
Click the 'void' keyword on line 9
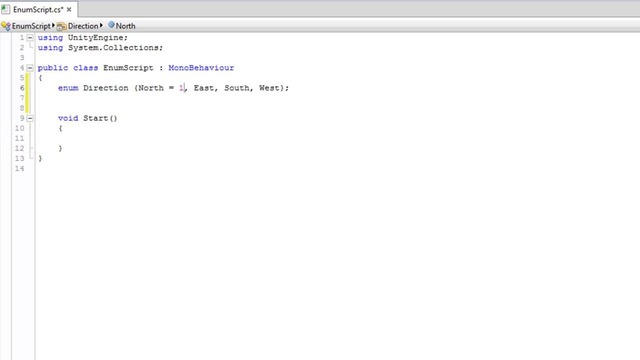coord(68,118)
